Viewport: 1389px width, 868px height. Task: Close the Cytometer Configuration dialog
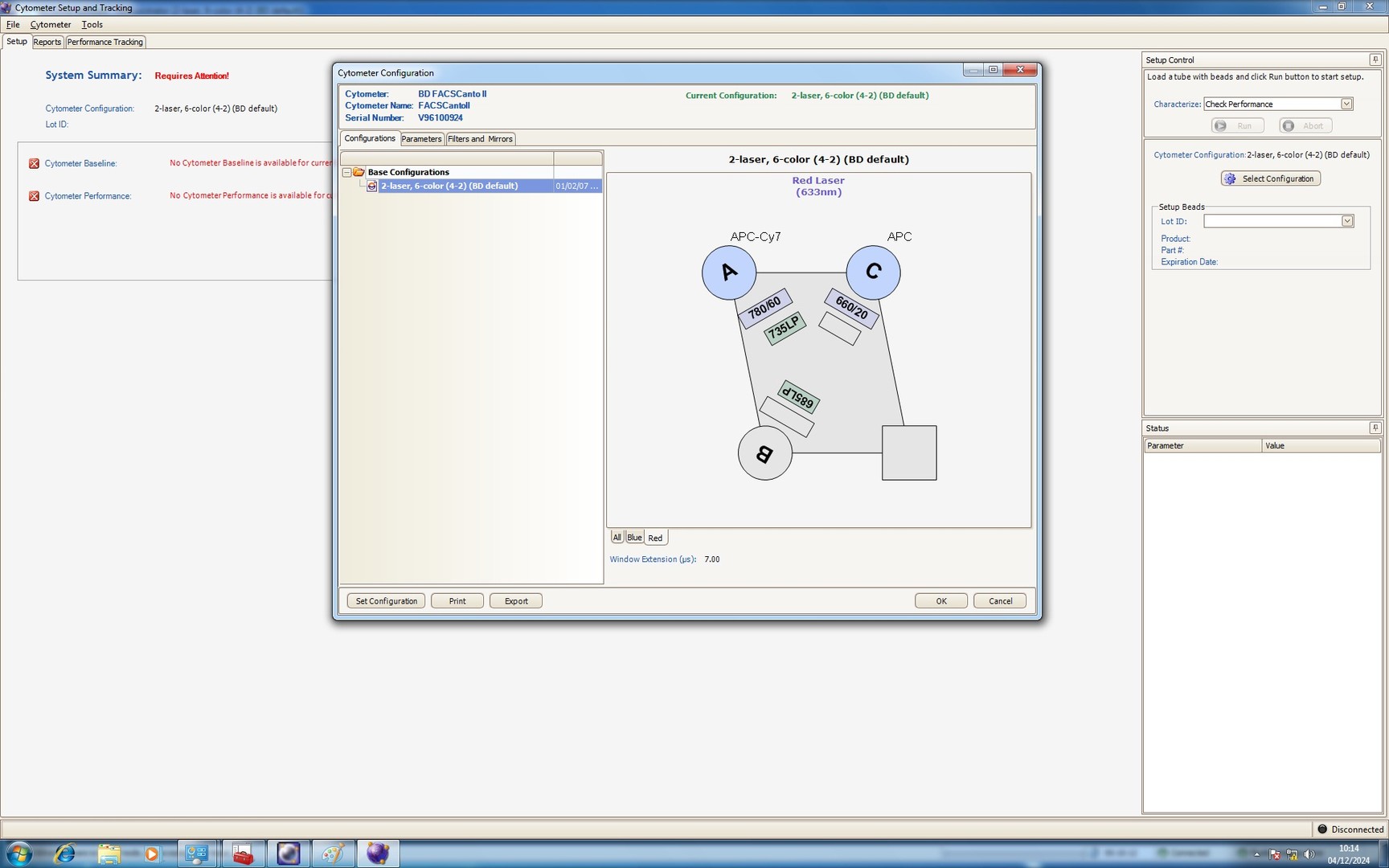(1020, 70)
